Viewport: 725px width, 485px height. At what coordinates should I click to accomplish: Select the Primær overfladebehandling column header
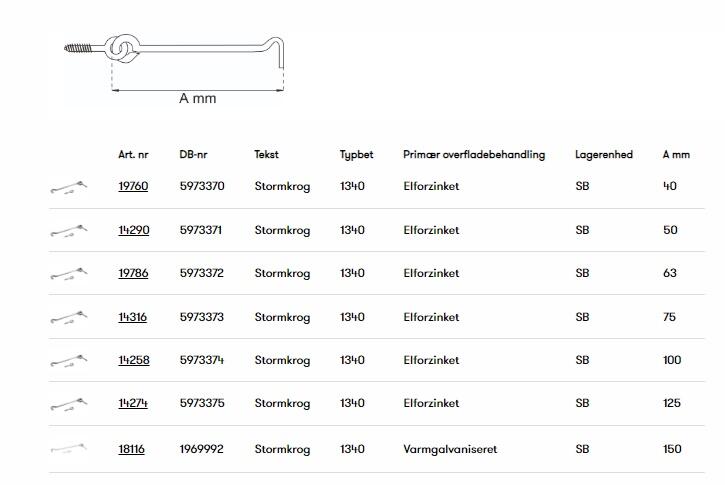coord(473,155)
